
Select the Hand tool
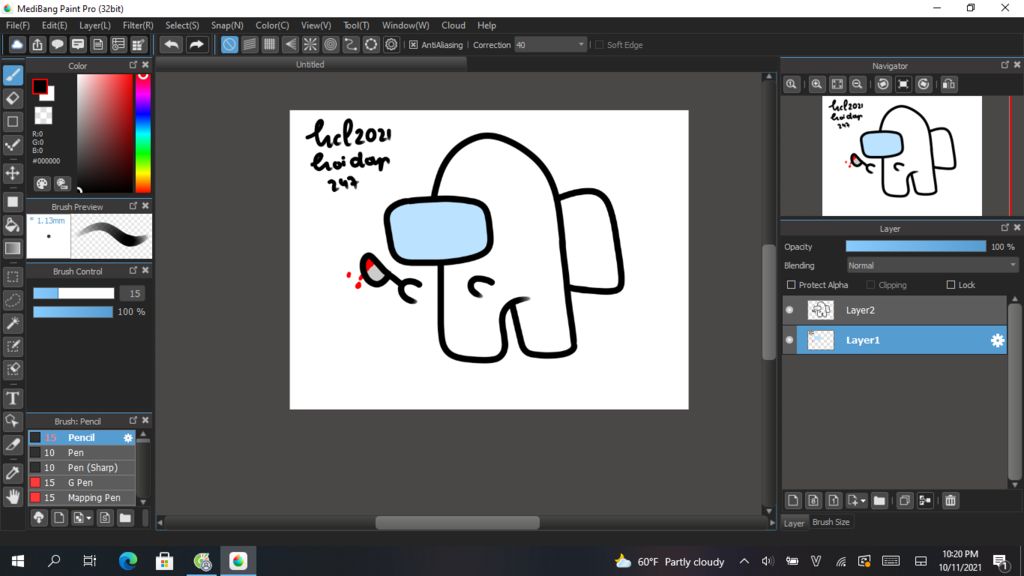click(x=13, y=497)
